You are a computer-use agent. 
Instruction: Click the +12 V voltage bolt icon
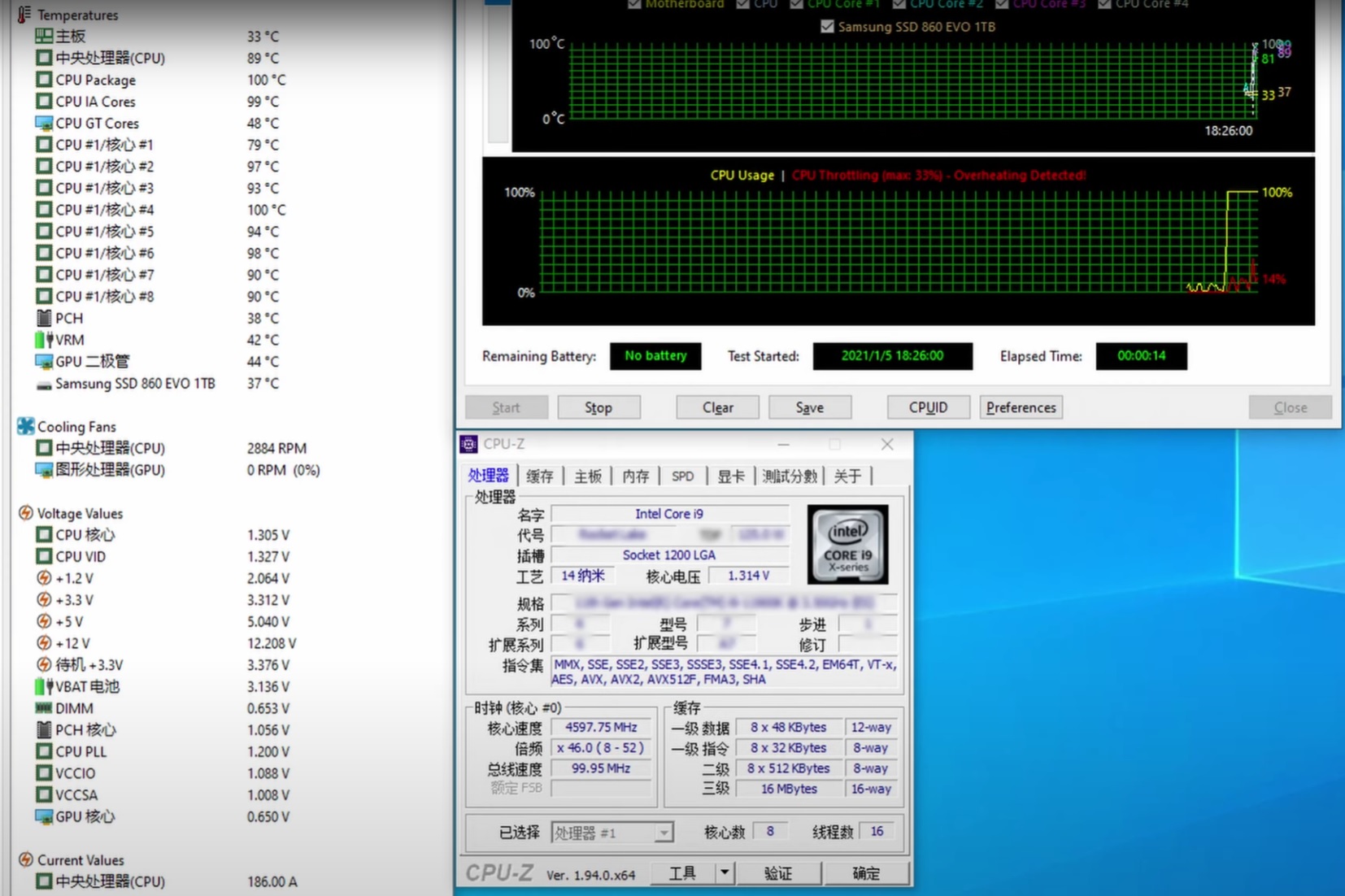(44, 643)
